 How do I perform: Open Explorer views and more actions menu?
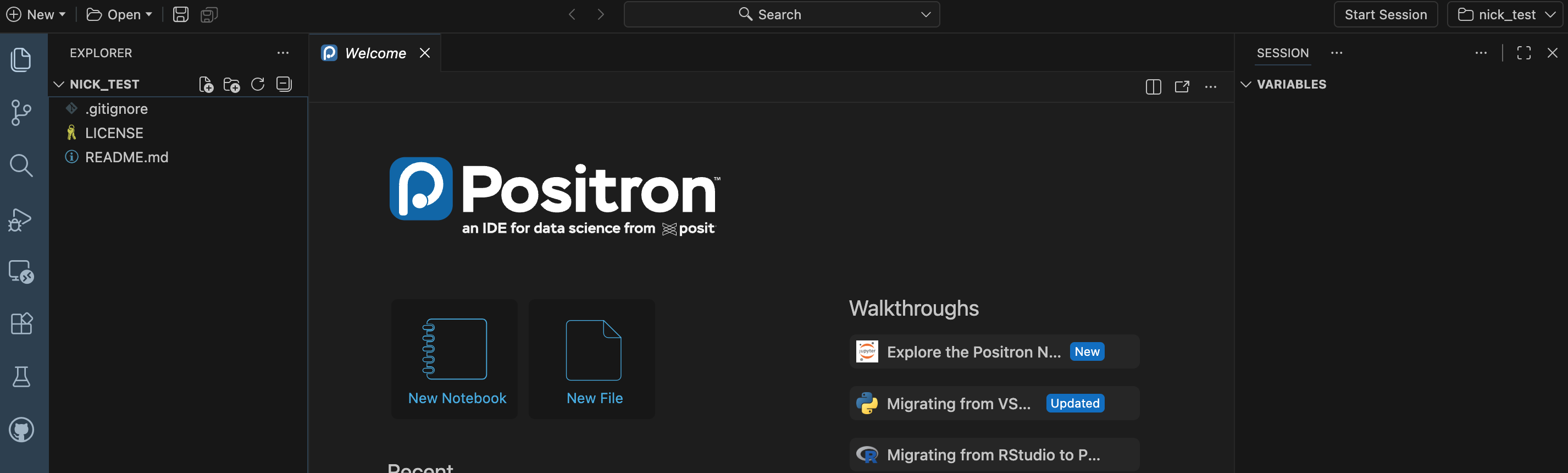[x=283, y=53]
